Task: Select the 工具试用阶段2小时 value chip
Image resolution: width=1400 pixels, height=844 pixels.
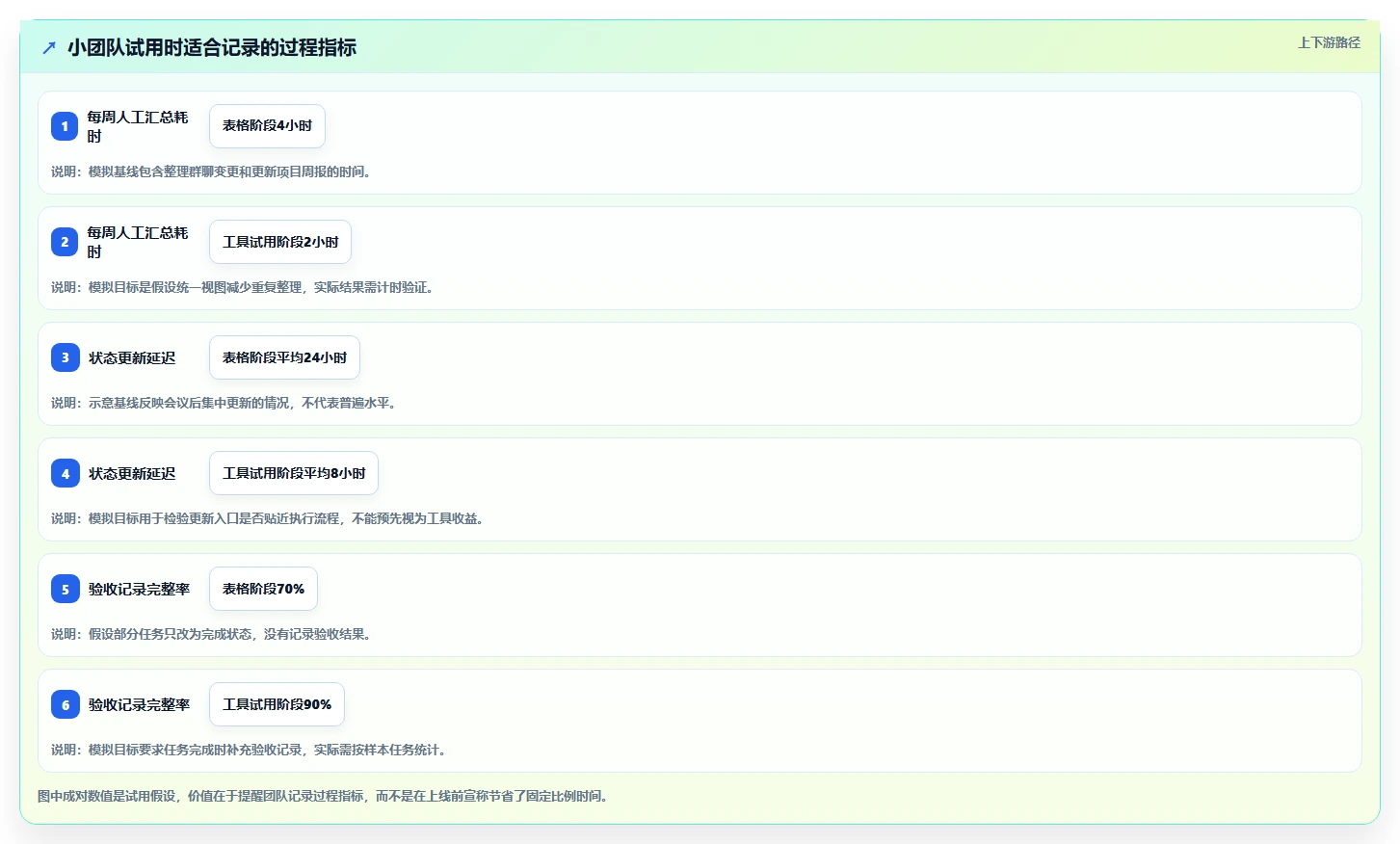Action: click(280, 242)
